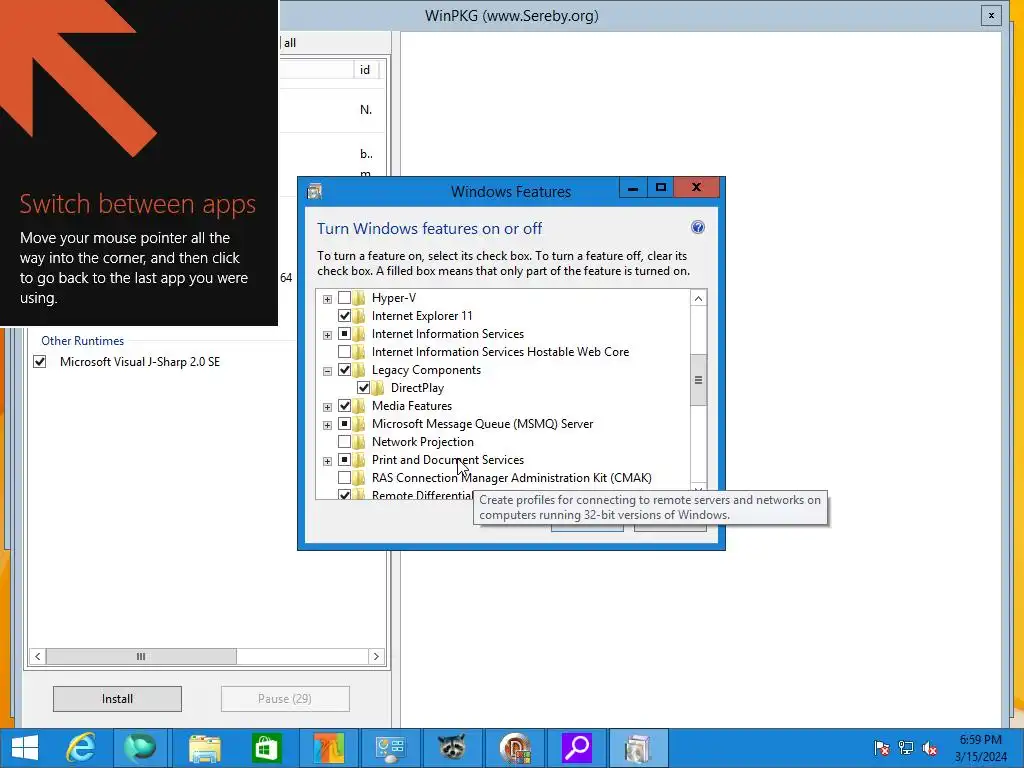Click the features list scroll up arrow
Viewport: 1024px width, 768px height.
pos(698,298)
